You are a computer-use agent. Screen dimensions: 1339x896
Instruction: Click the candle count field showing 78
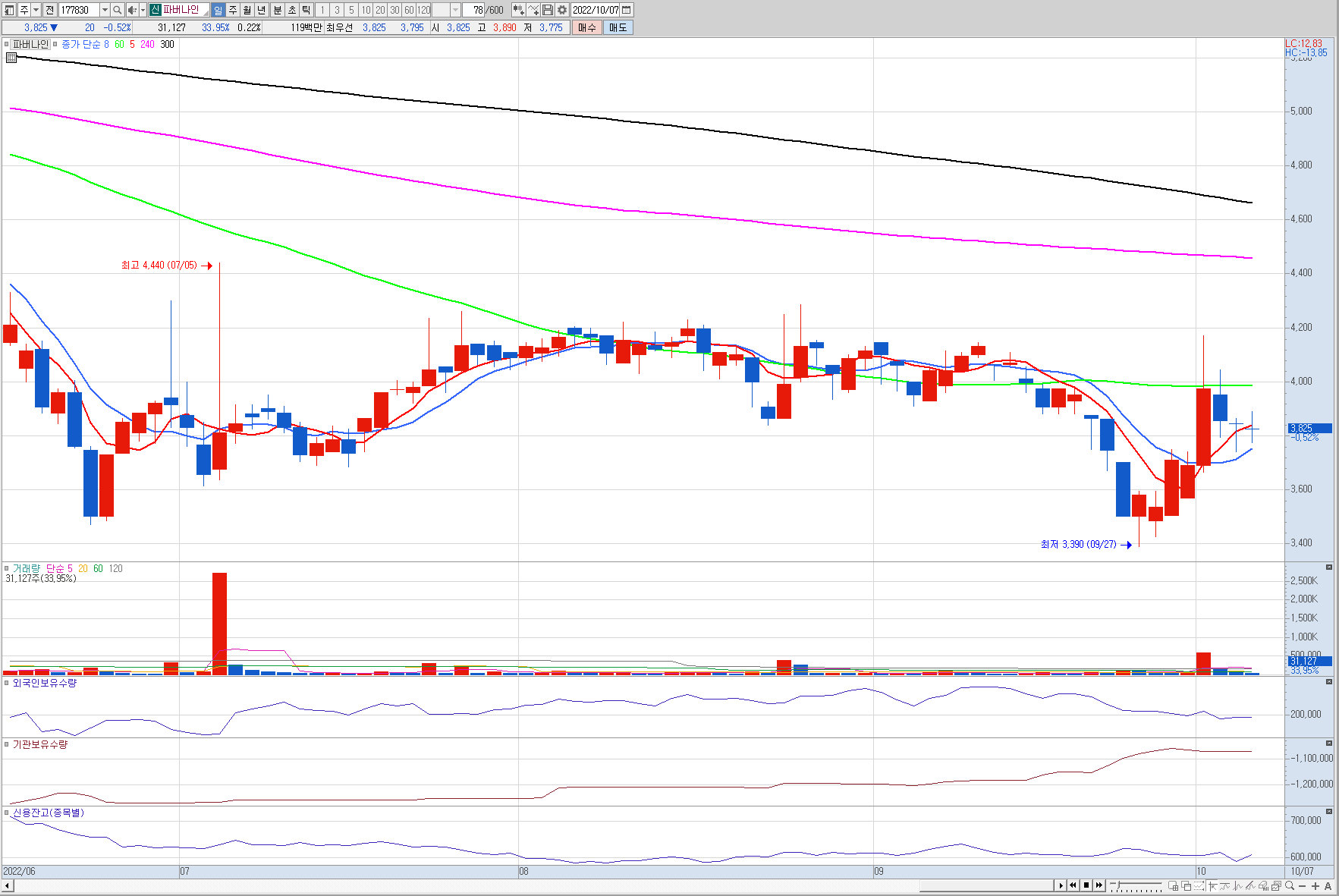474,10
